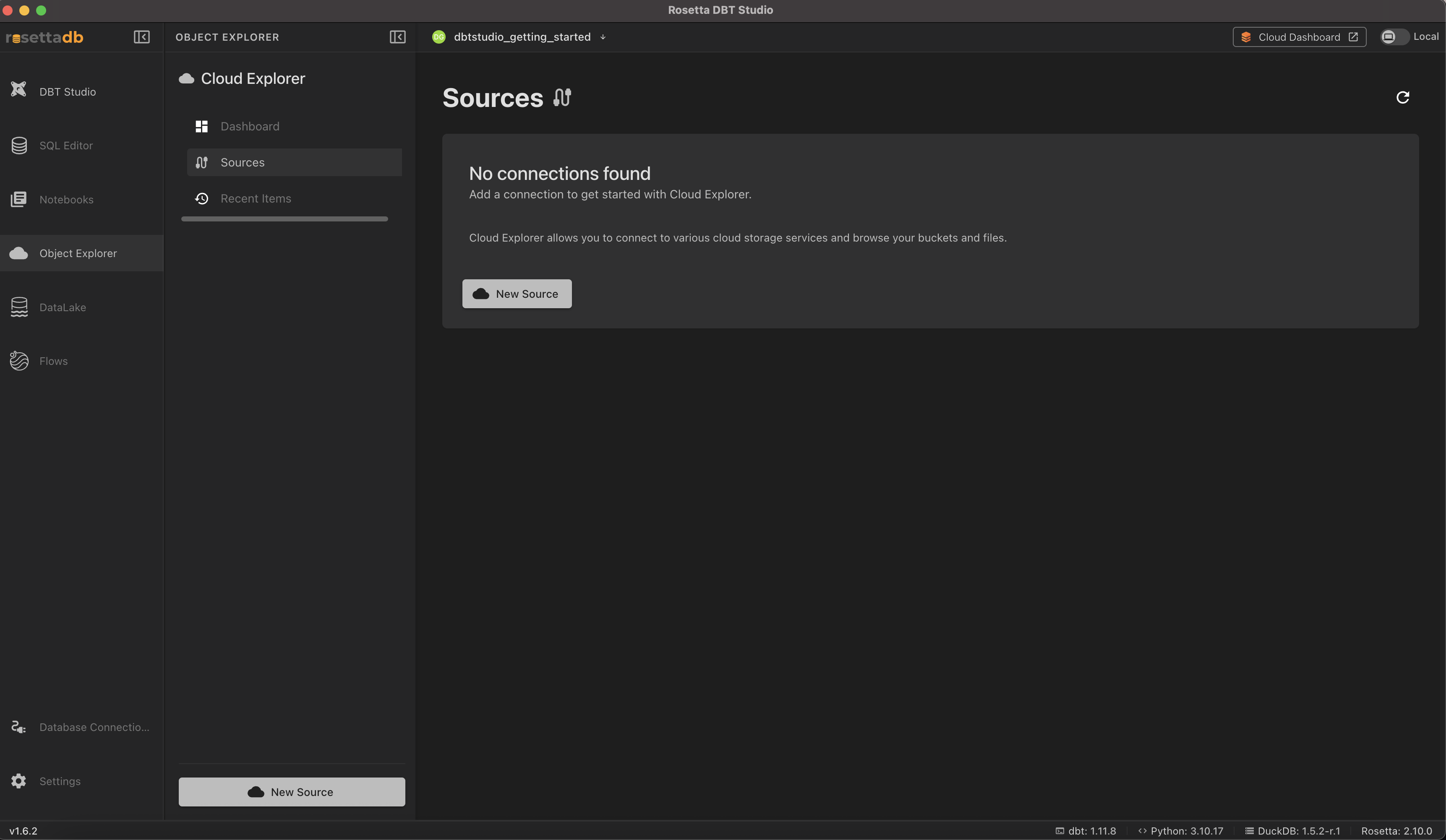This screenshot has height=840, width=1446.
Task: Go to Notebooks
Action: pos(81,200)
